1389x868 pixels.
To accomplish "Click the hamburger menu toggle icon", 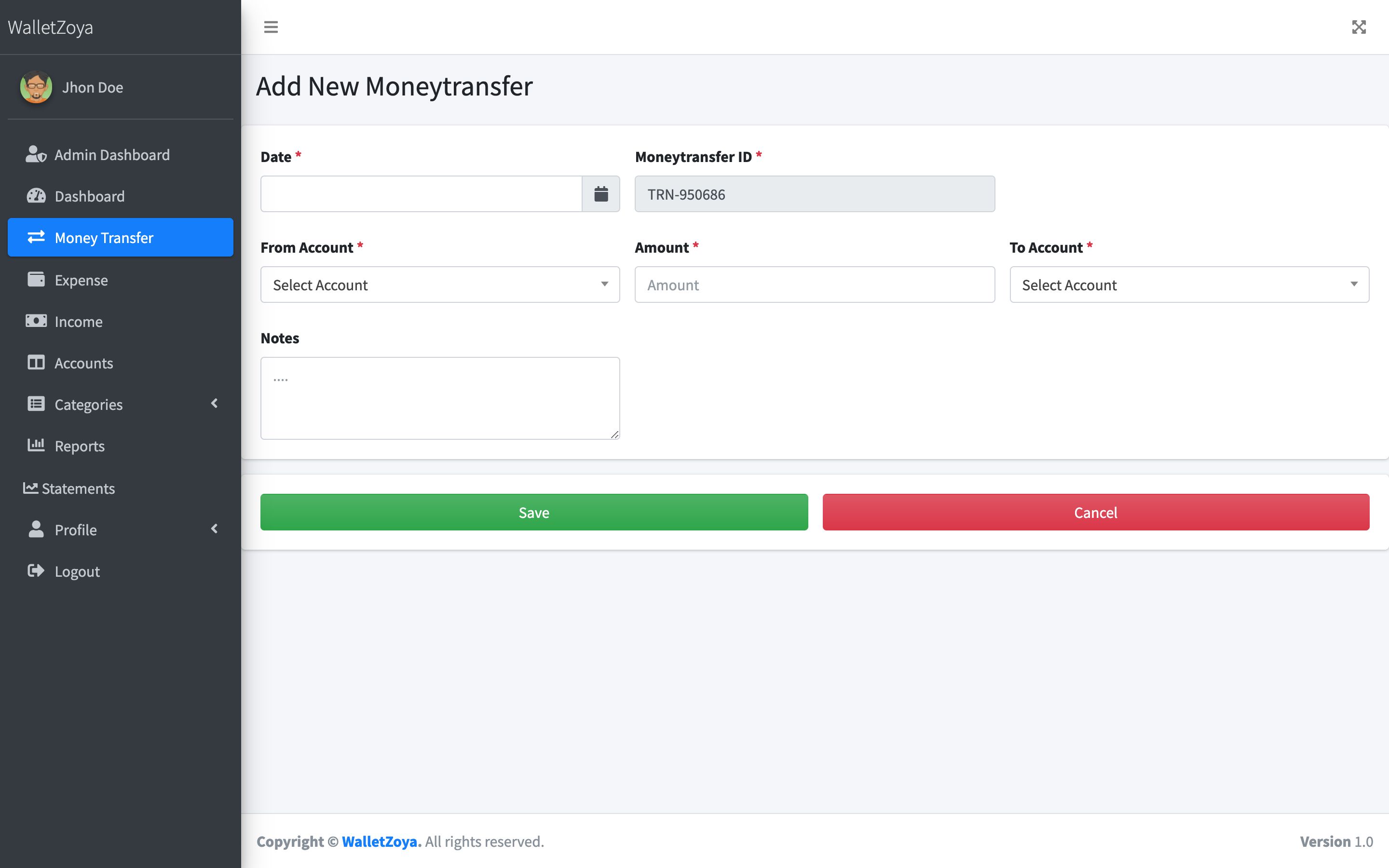I will click(271, 27).
